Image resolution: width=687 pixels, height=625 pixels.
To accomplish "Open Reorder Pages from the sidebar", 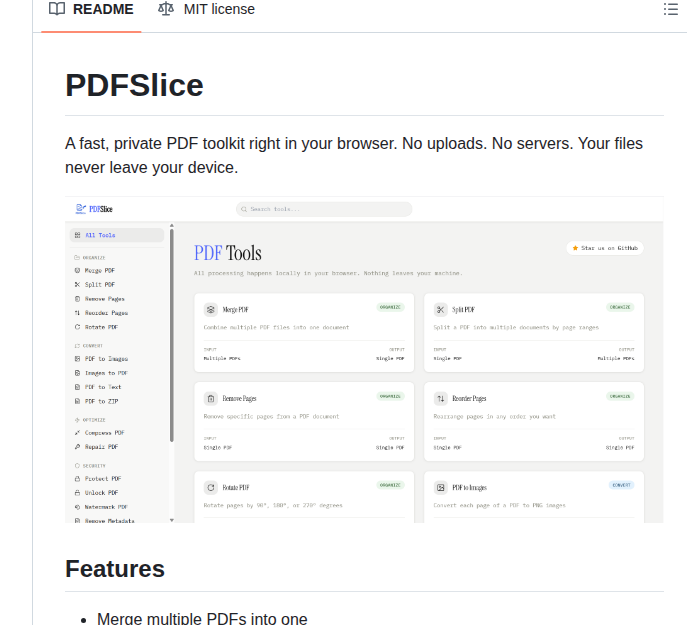I will coord(106,313).
